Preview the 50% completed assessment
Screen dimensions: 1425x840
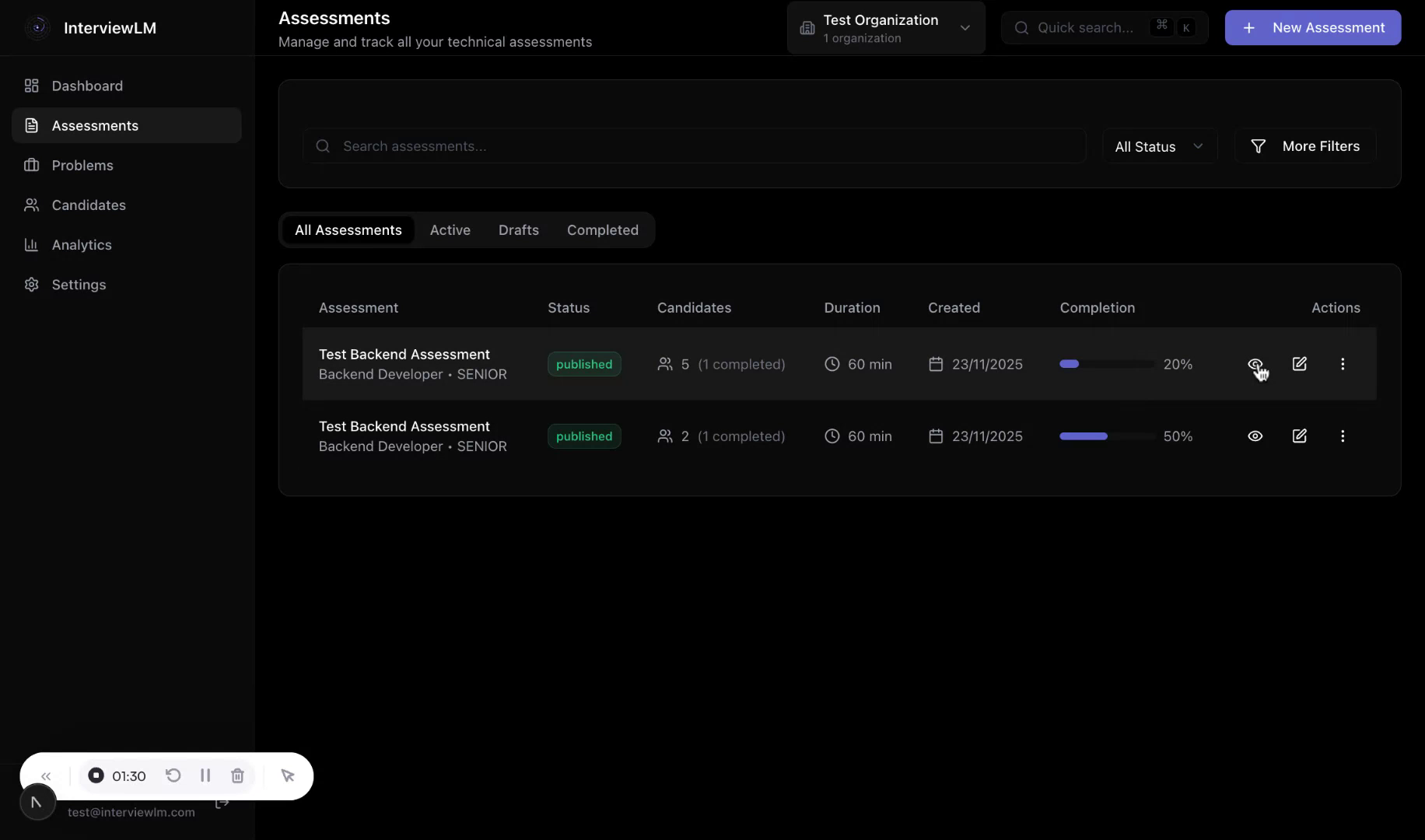click(1255, 436)
